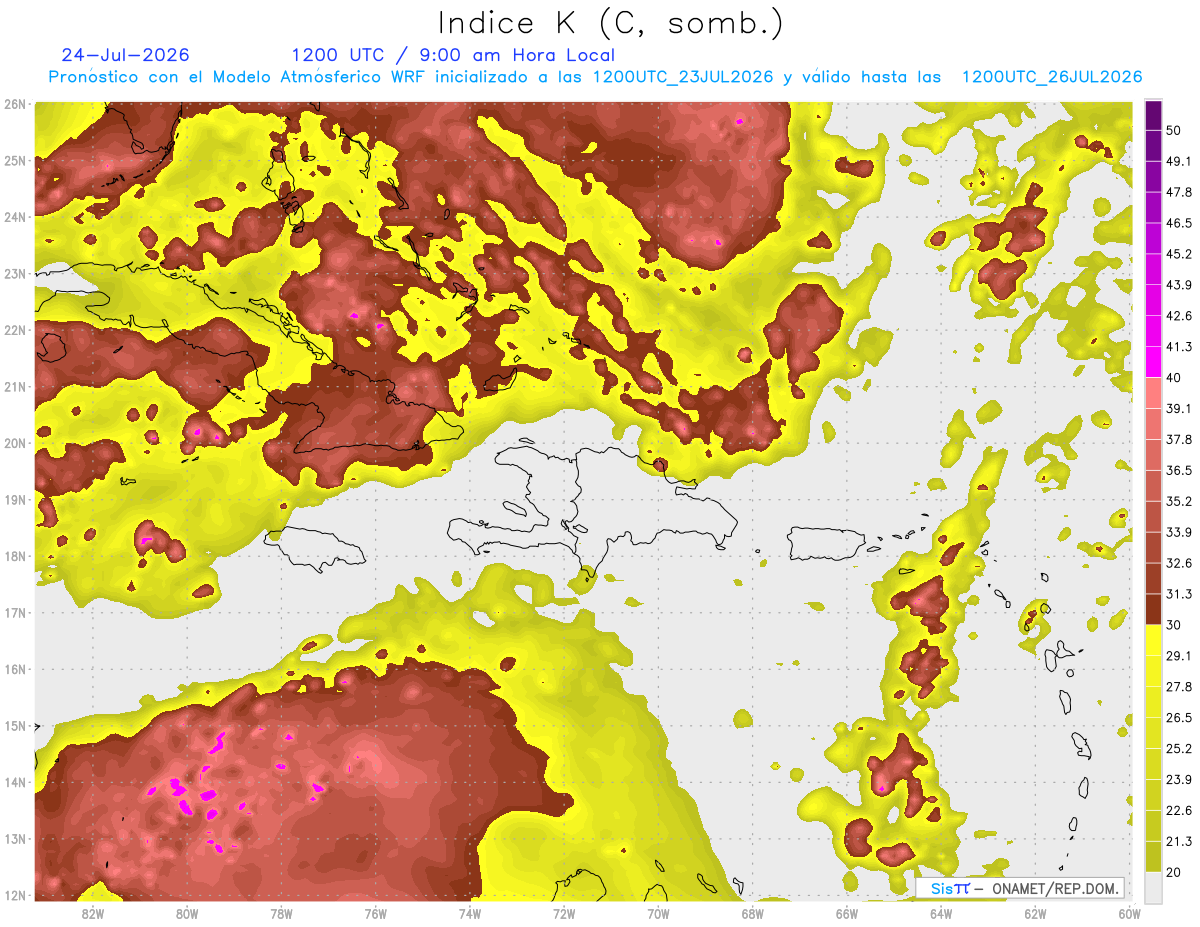
Task: Click the colorbar value '49.1'
Action: point(1179,161)
